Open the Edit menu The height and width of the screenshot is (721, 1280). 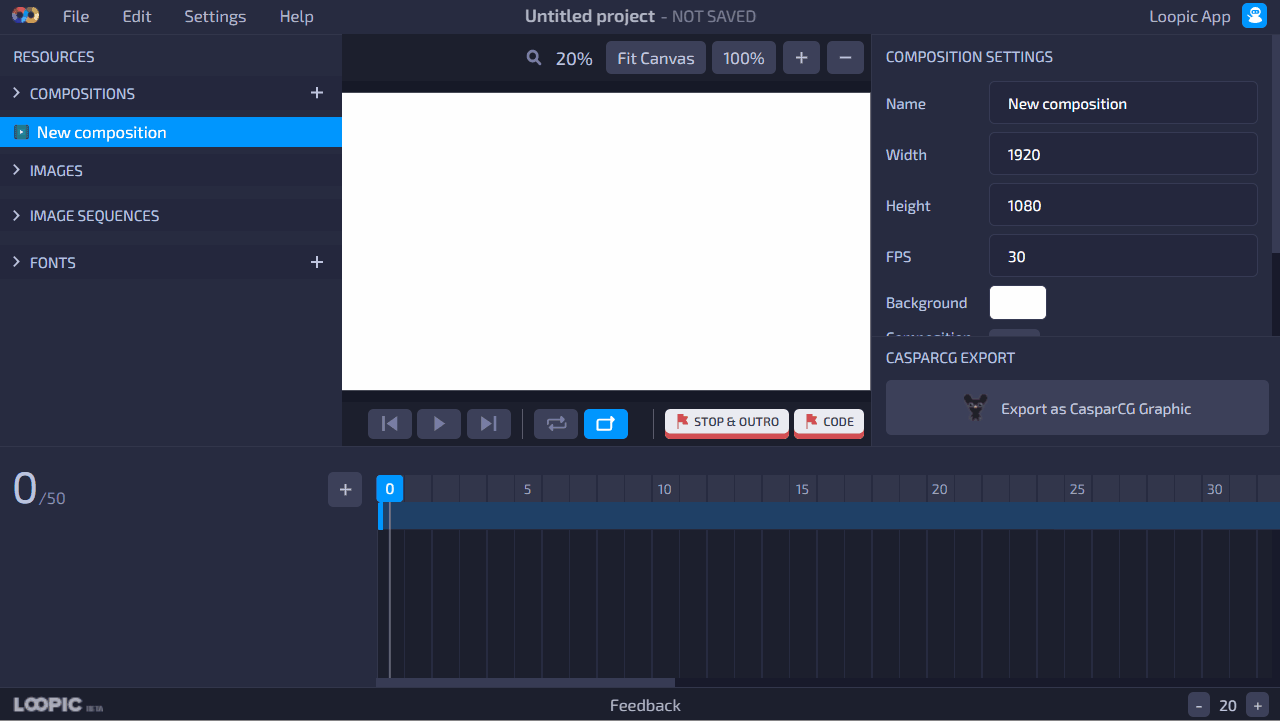tap(137, 16)
